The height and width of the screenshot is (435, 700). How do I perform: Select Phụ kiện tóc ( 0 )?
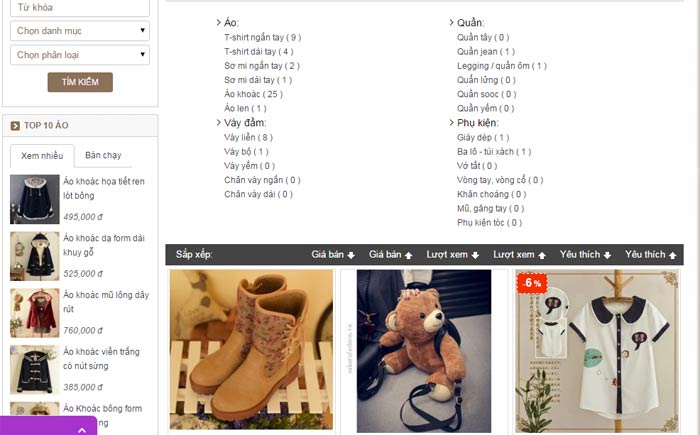[x=489, y=223]
